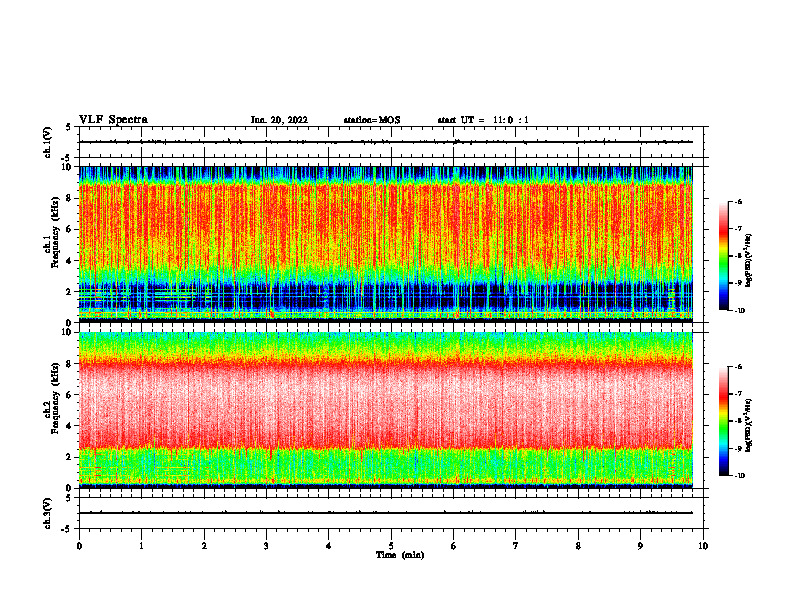Image resolution: width=792 pixels, height=612 pixels.
Task: Click the "station=MOS" header label
Action: tap(372, 120)
